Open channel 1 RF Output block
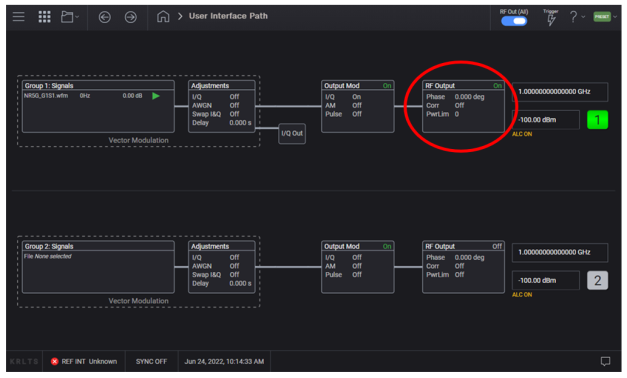Viewport: 627px width, 378px height. (x=463, y=106)
